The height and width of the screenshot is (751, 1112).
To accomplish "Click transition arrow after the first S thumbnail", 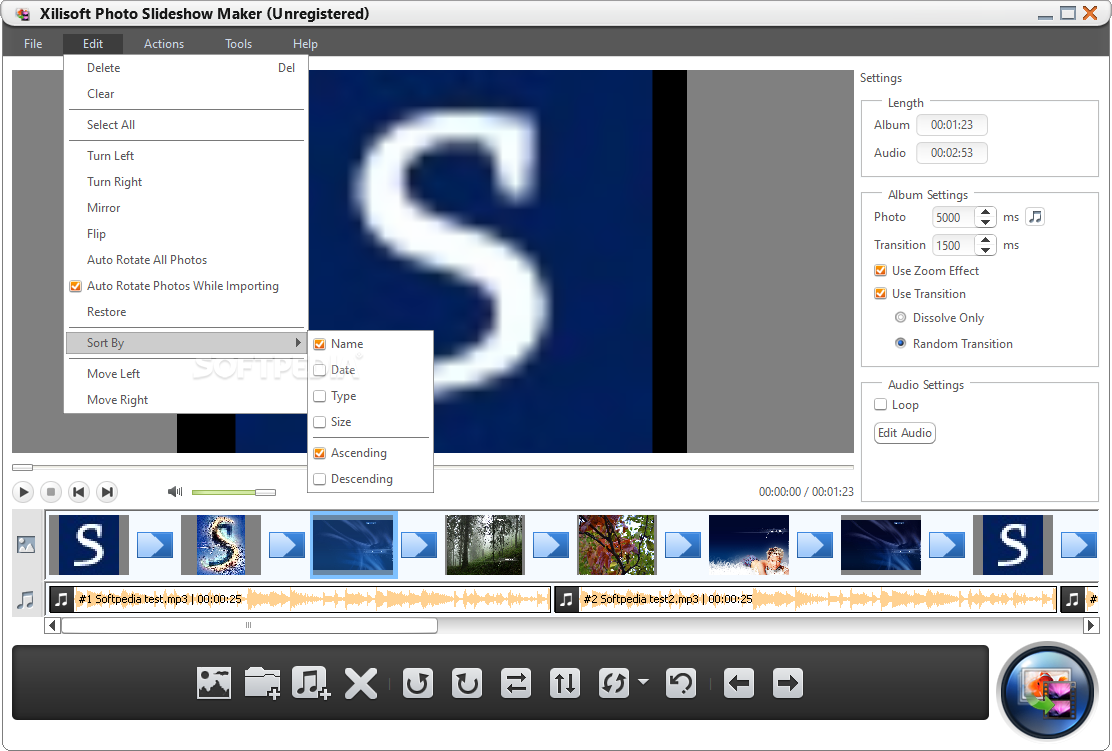I will tap(155, 545).
